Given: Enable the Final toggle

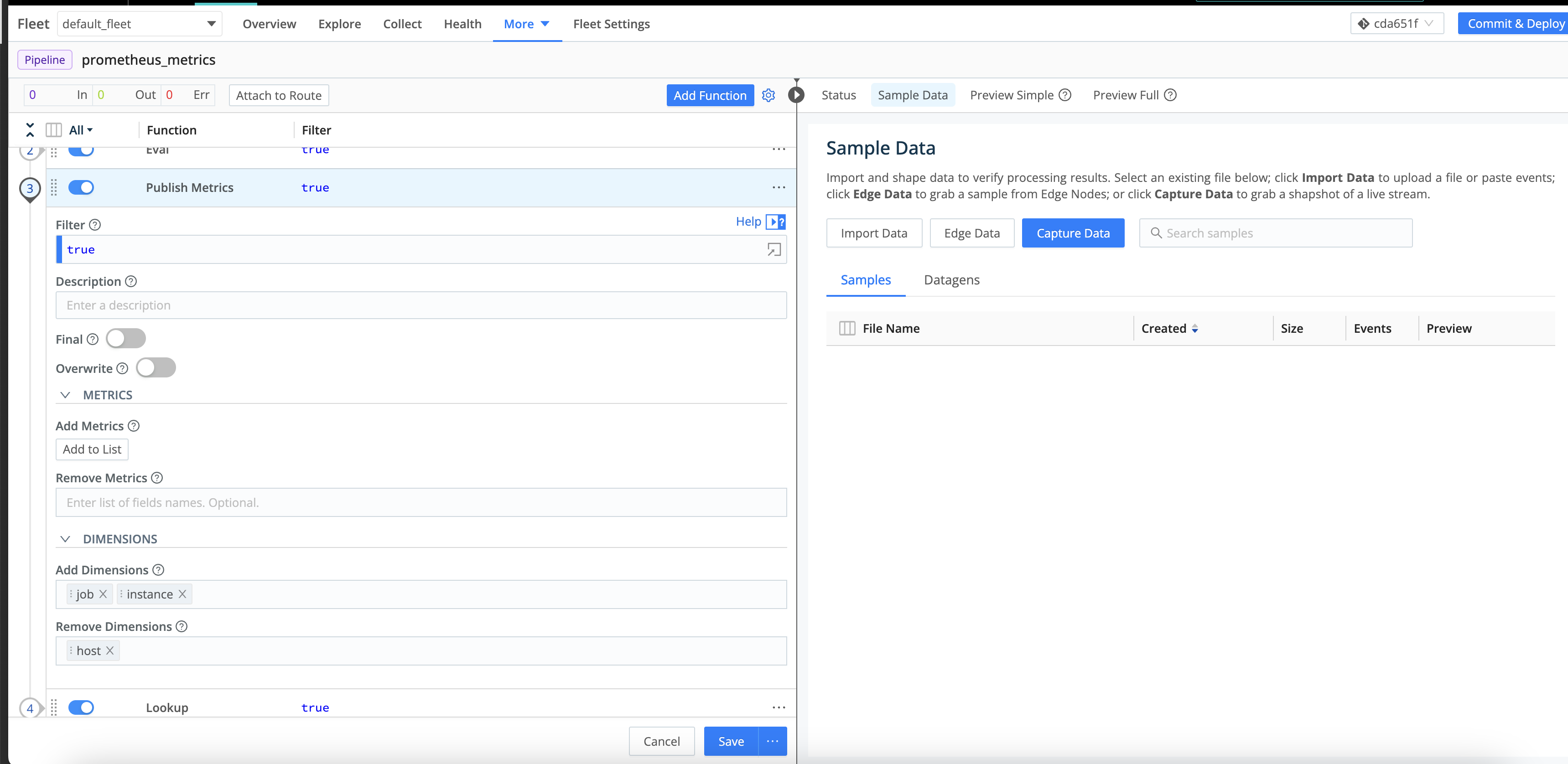Looking at the screenshot, I should pos(126,338).
